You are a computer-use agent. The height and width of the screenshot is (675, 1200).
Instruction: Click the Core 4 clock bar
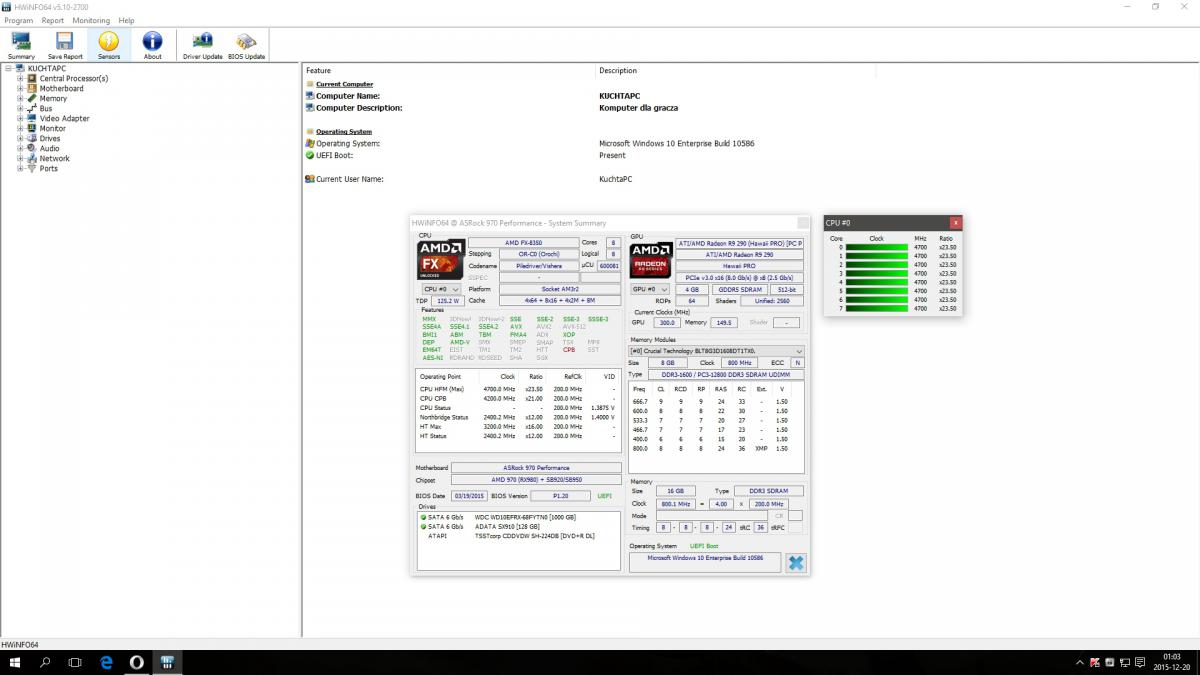click(876, 282)
